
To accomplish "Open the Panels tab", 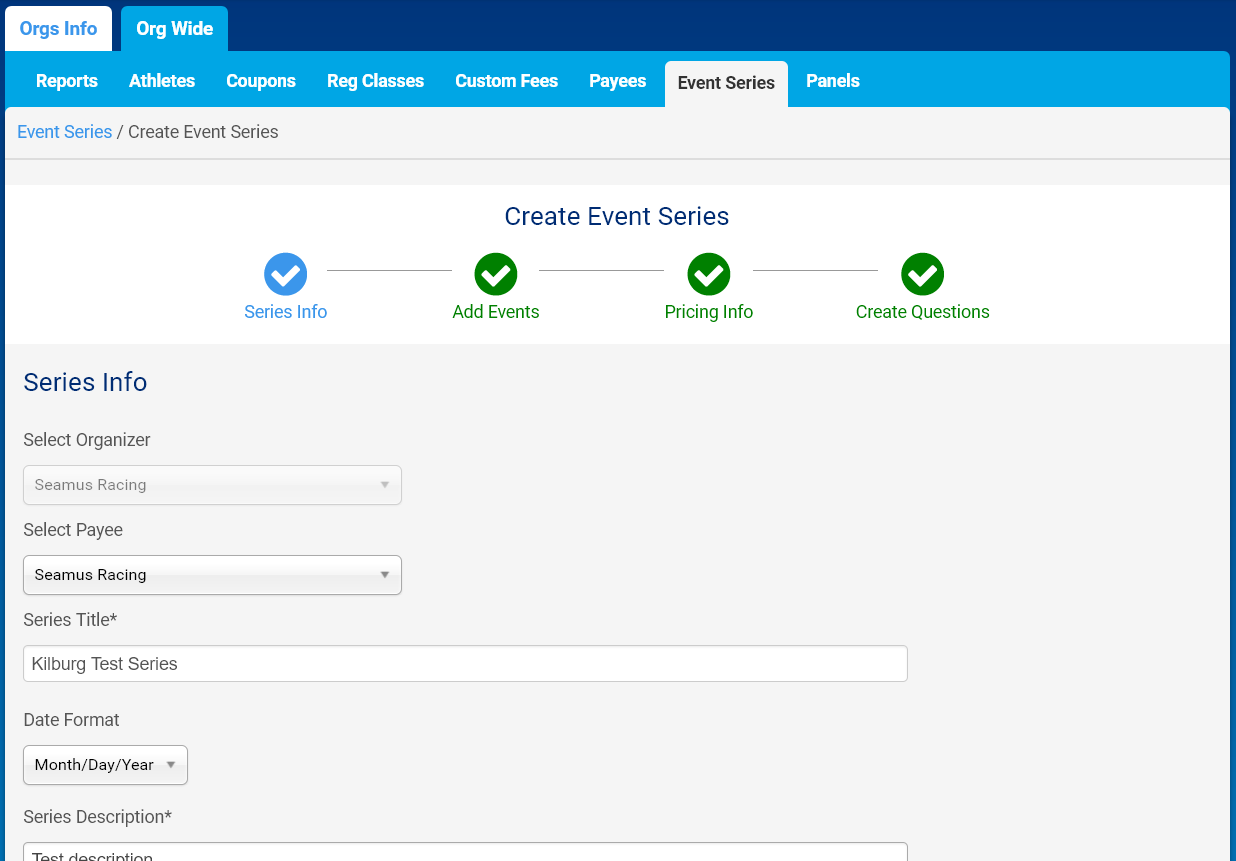I will (x=832, y=81).
